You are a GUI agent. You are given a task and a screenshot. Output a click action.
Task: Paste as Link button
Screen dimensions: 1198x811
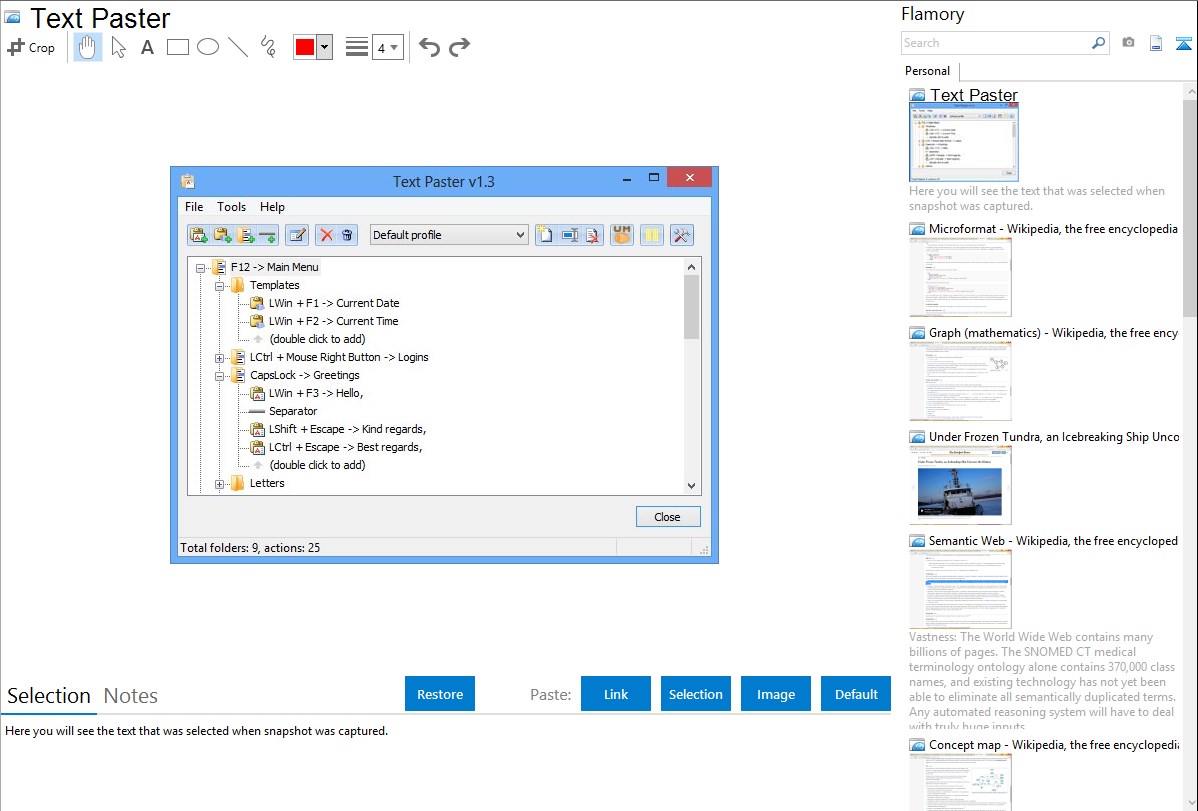tap(616, 694)
